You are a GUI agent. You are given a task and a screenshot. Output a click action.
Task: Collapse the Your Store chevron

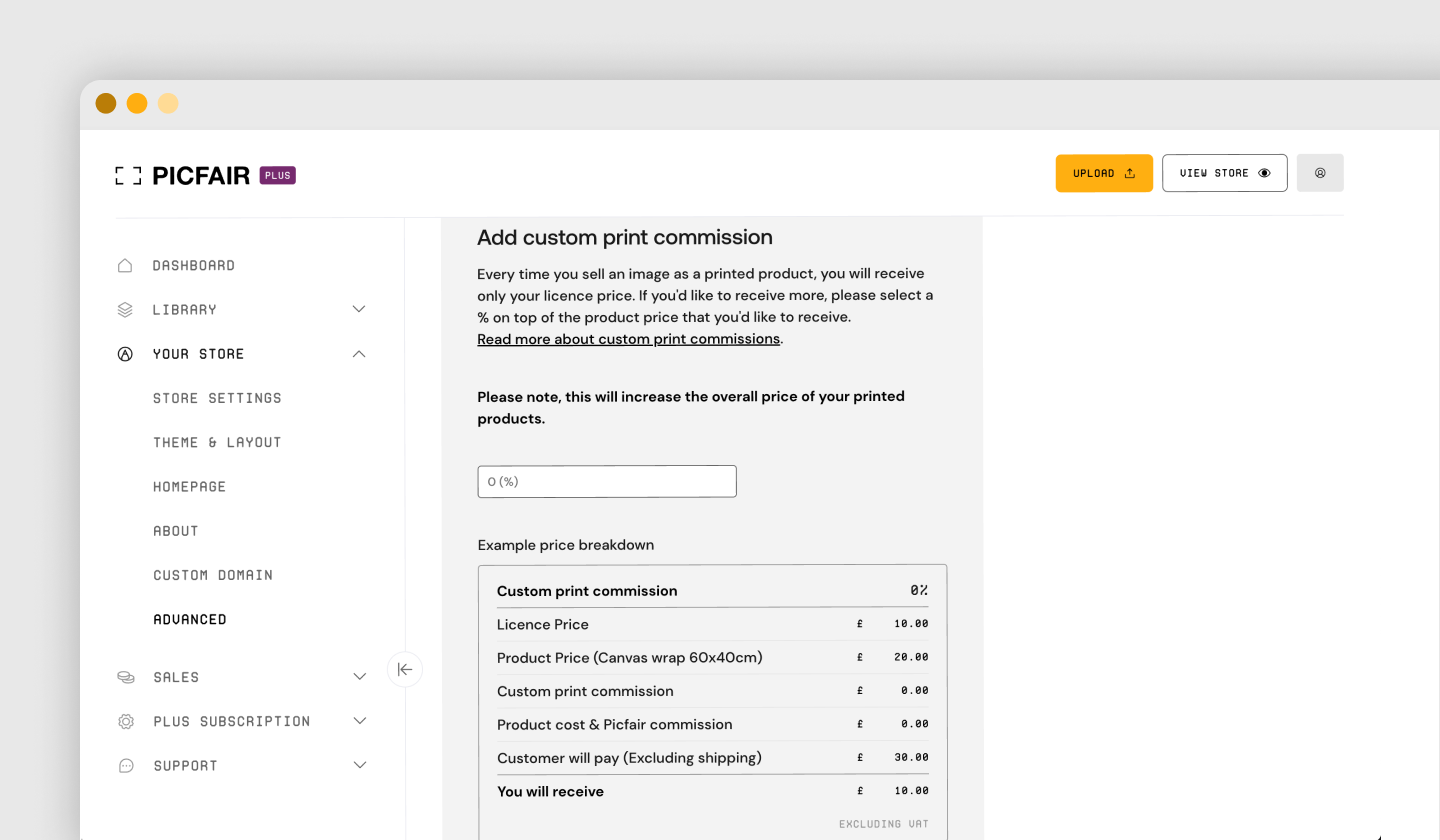359,354
